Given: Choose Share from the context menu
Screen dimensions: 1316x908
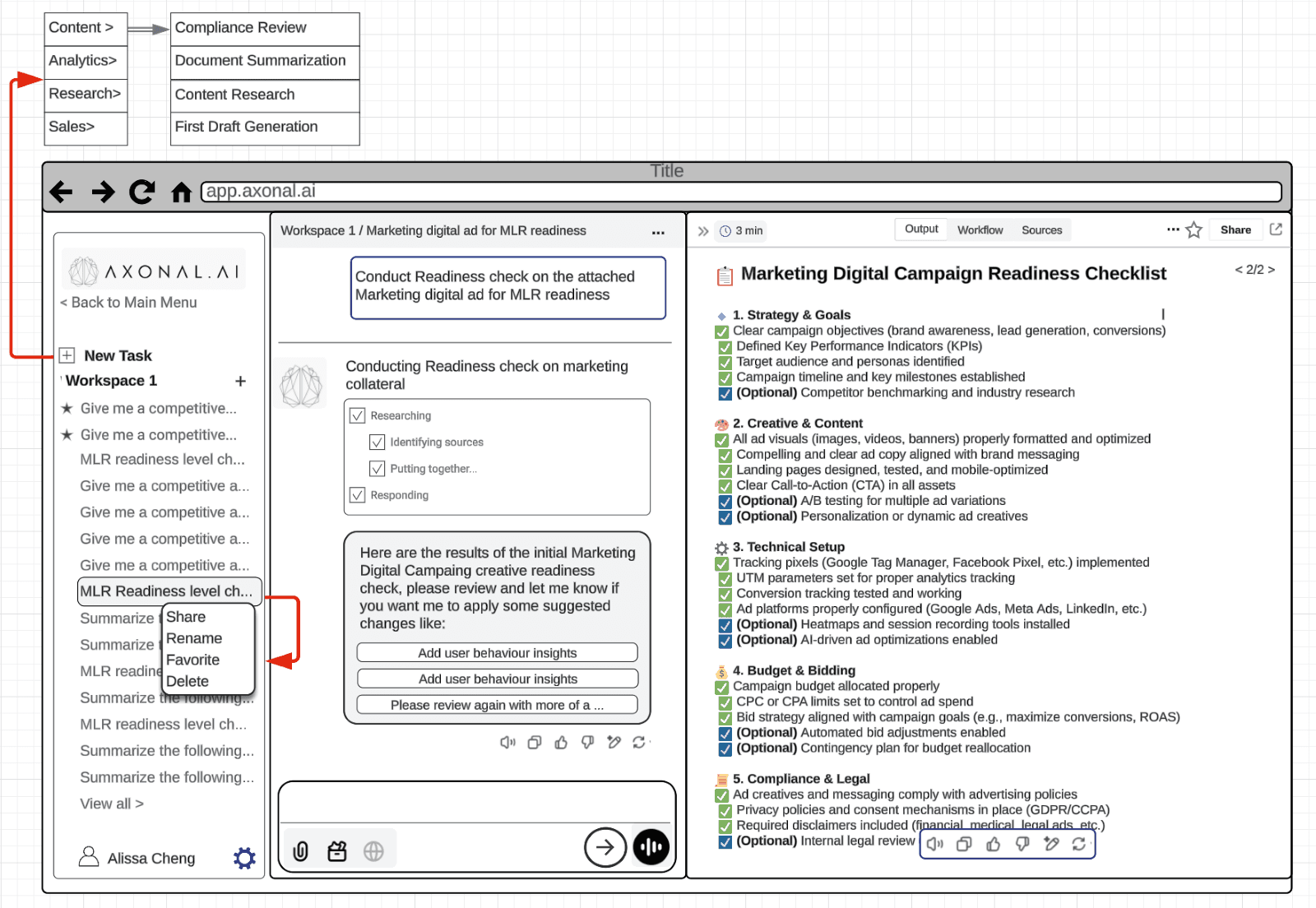Looking at the screenshot, I should pyautogui.click(x=186, y=617).
